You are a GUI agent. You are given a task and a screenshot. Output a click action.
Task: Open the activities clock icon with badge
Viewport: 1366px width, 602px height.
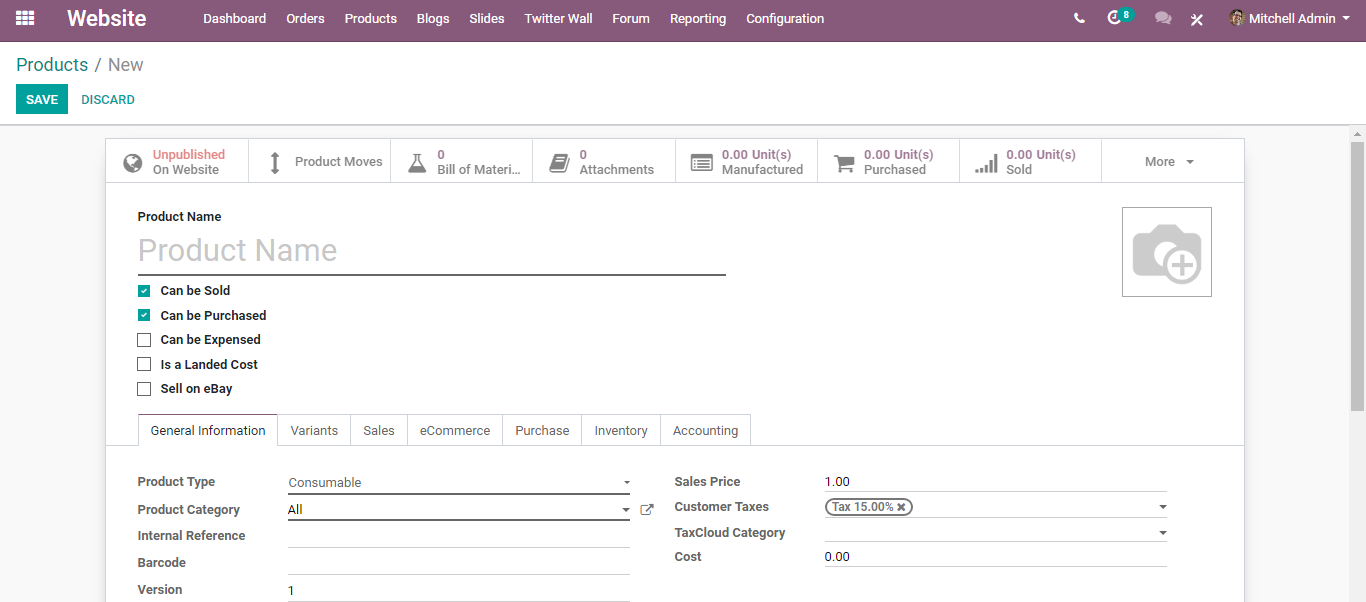pos(1115,18)
